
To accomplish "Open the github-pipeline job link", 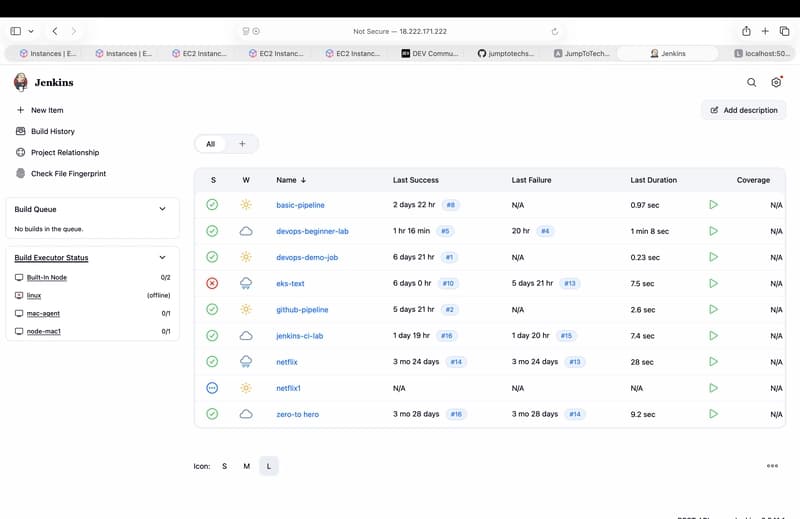I will [302, 310].
